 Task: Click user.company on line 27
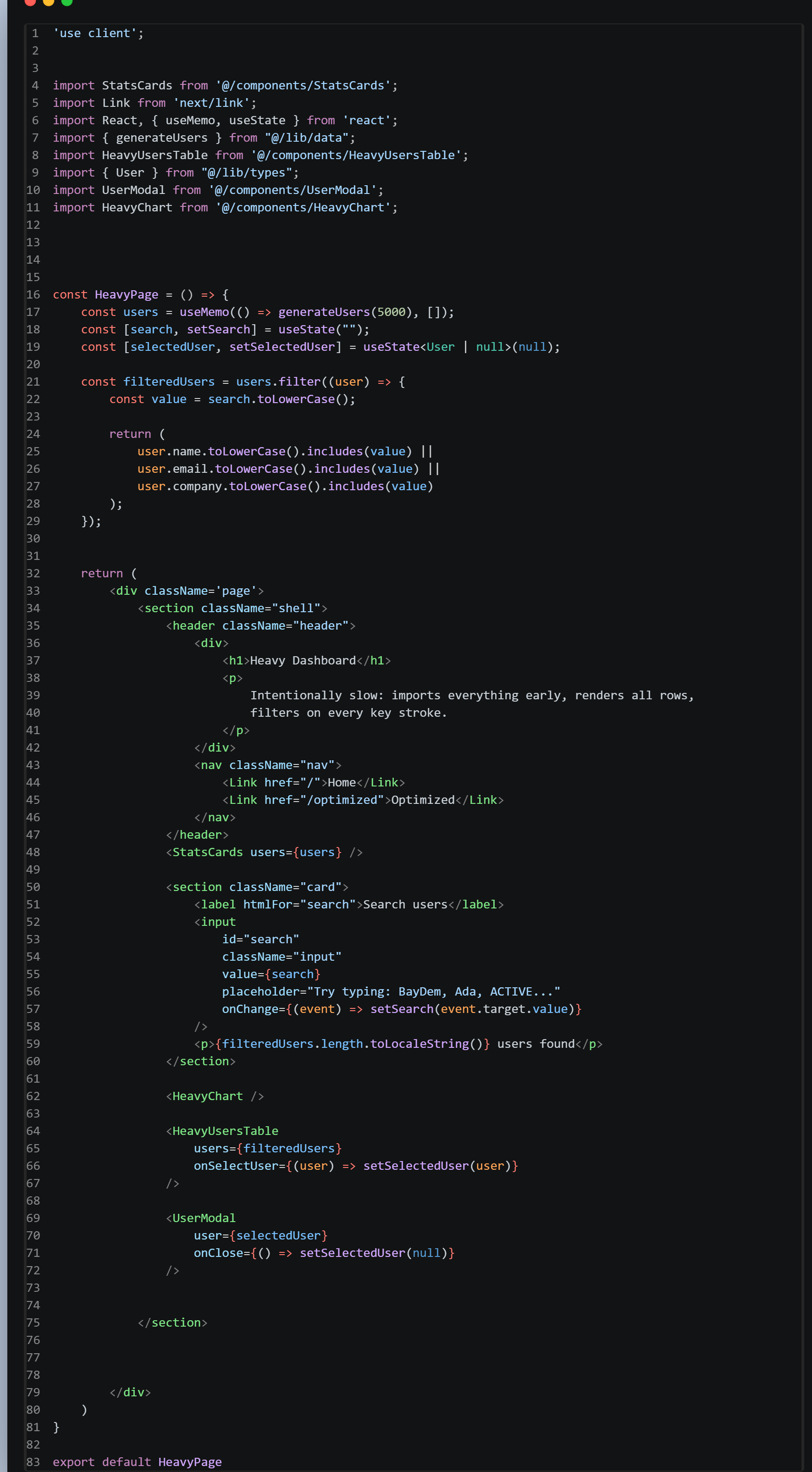(179, 487)
